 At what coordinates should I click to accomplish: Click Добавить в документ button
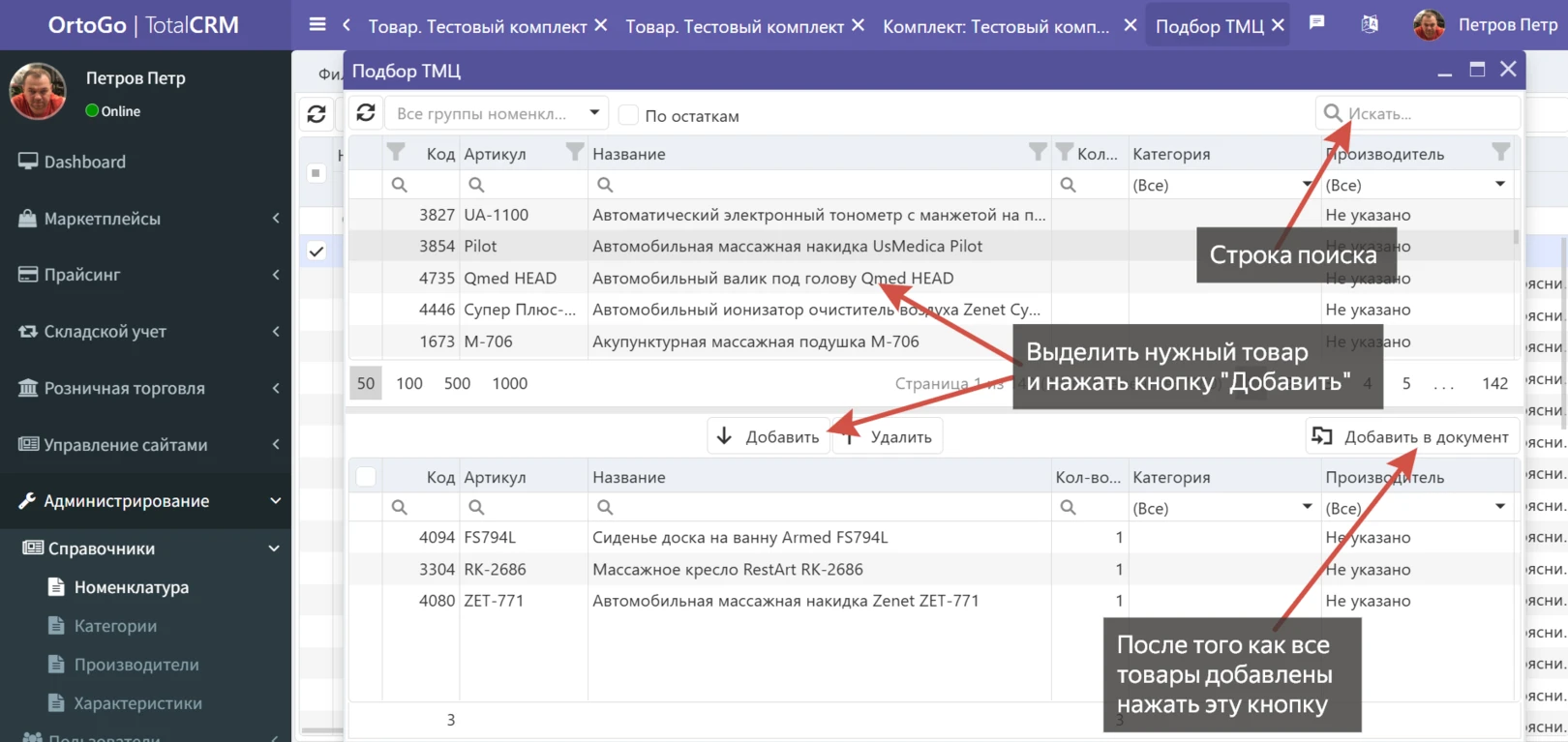point(1412,437)
